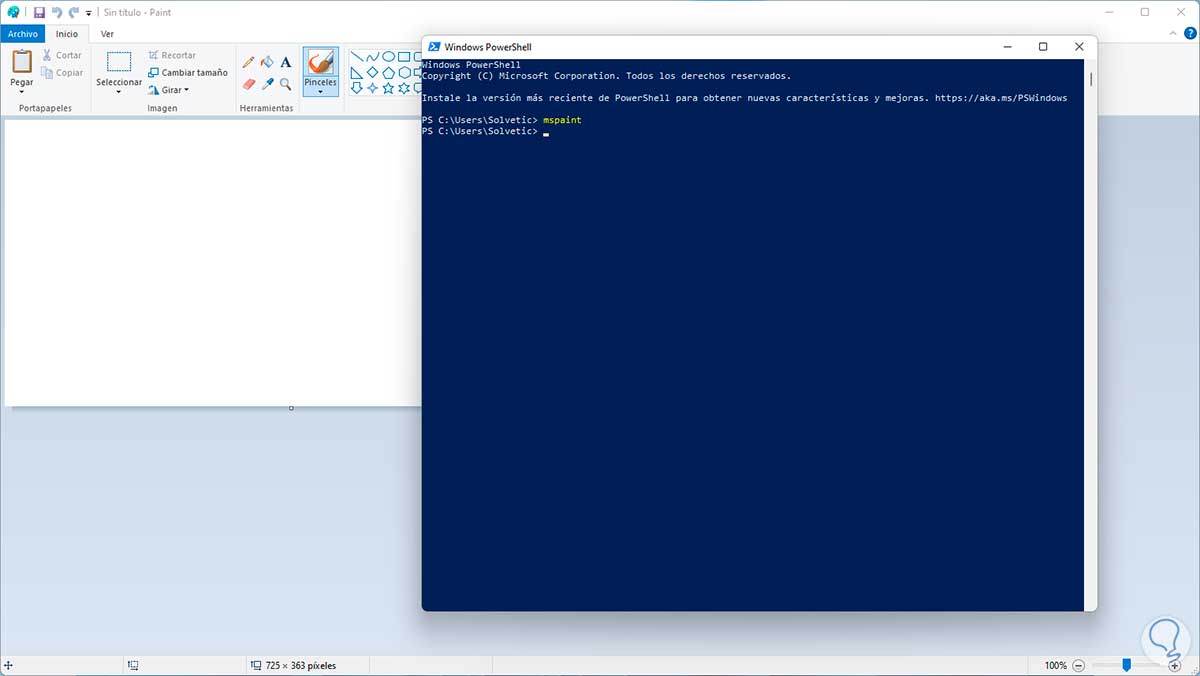Select the Magnifier tool
Image resolution: width=1200 pixels, height=676 pixels.
285,85
